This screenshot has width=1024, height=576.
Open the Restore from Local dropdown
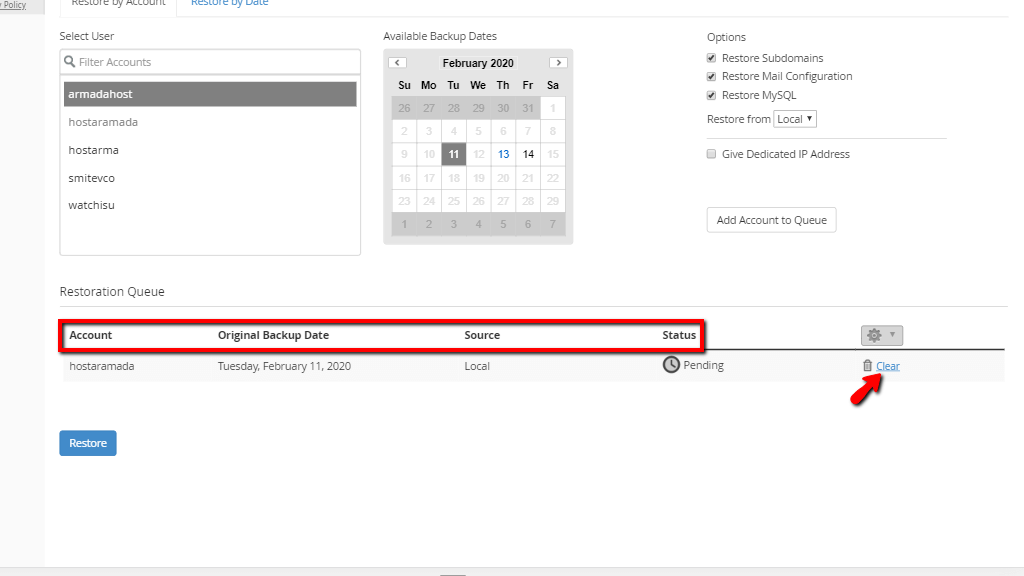(x=795, y=119)
